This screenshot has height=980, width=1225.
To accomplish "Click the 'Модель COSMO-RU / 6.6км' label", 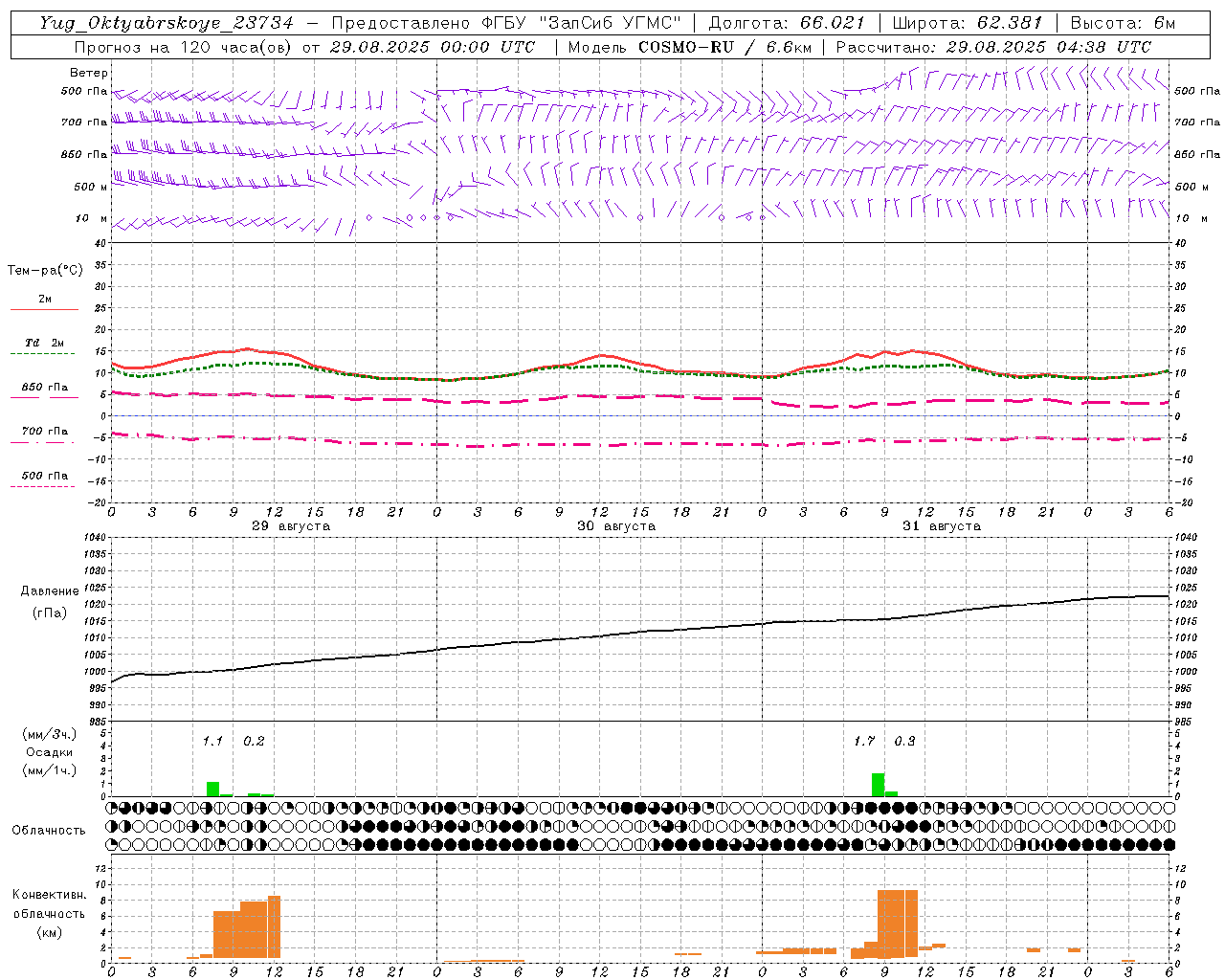I will 689,47.
